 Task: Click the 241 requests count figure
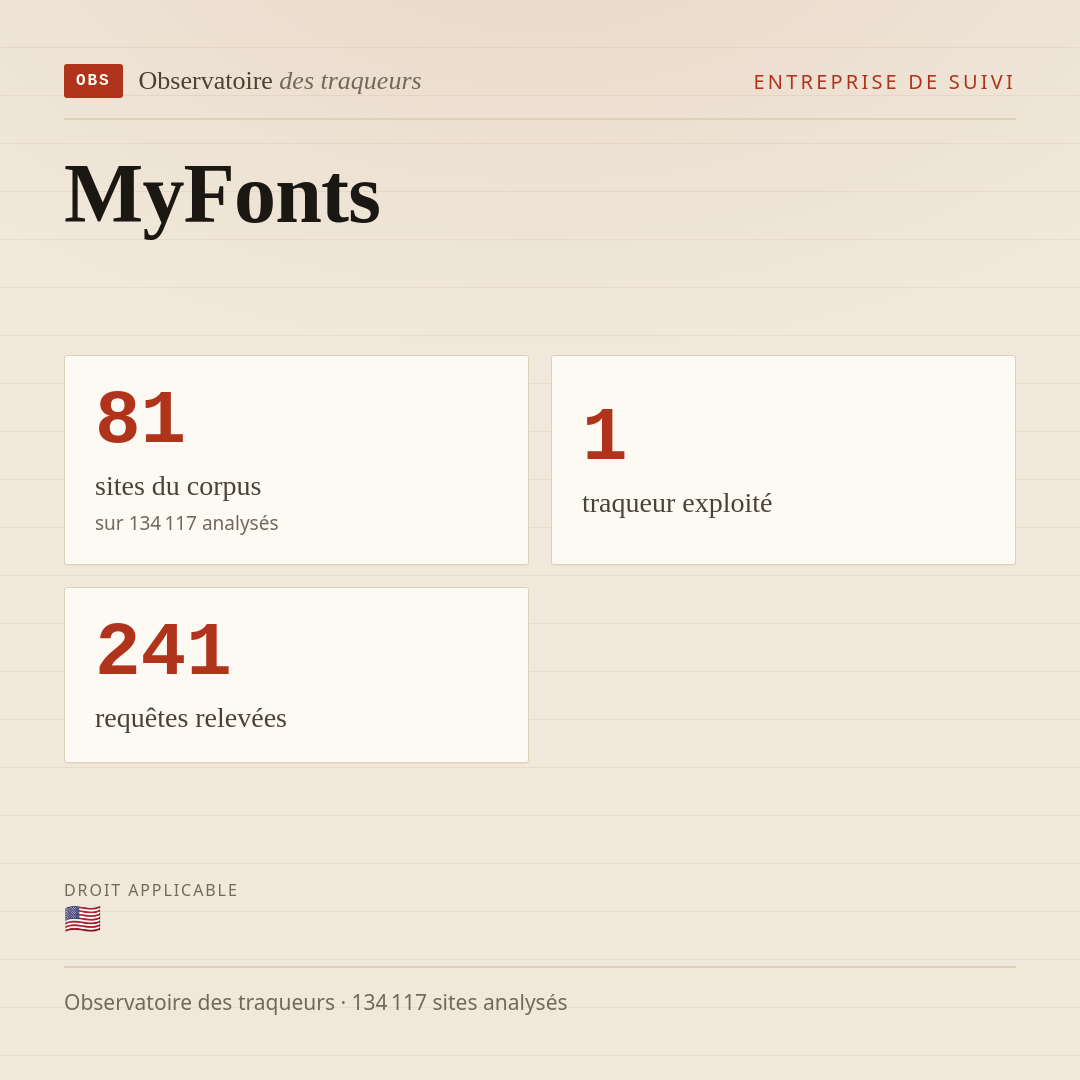click(x=163, y=650)
